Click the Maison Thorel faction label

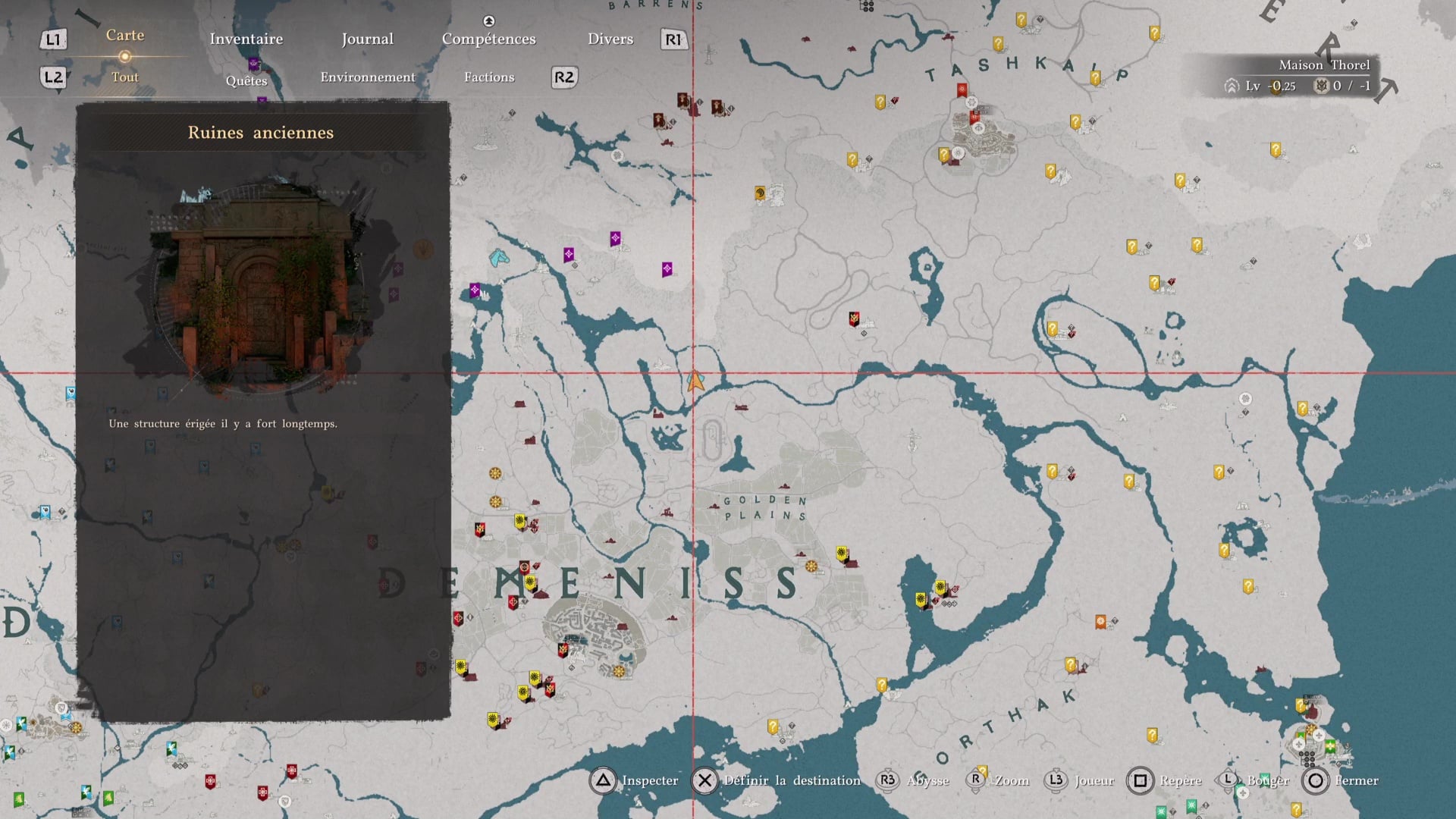click(x=1323, y=65)
